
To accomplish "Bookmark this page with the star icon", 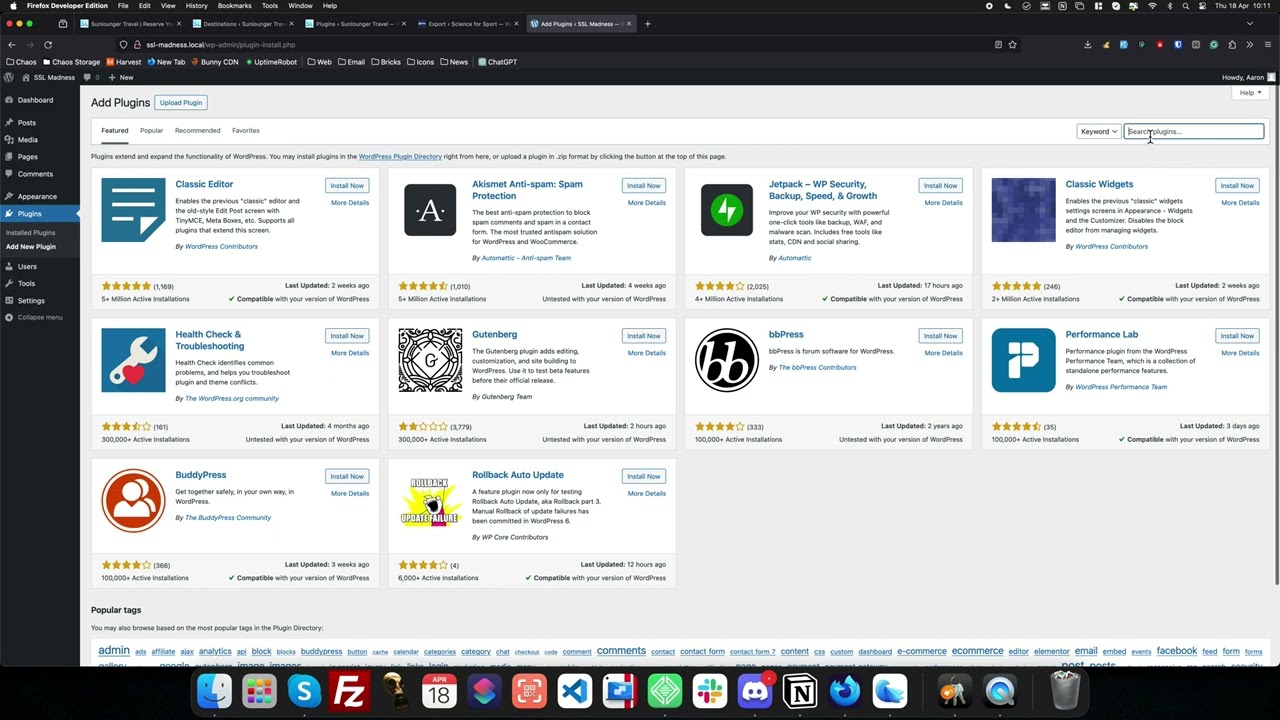I will tap(1012, 44).
